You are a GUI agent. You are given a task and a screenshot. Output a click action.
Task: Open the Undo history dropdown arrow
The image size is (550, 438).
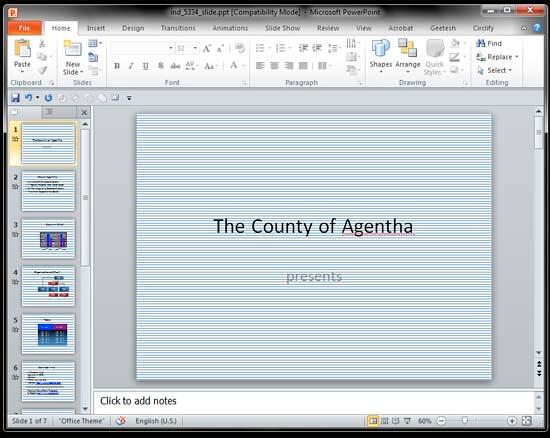(x=38, y=98)
